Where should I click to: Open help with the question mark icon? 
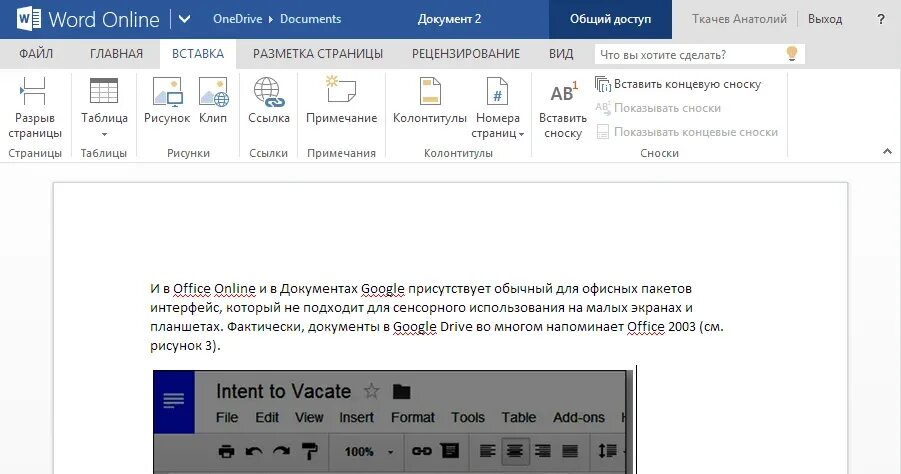(x=880, y=20)
